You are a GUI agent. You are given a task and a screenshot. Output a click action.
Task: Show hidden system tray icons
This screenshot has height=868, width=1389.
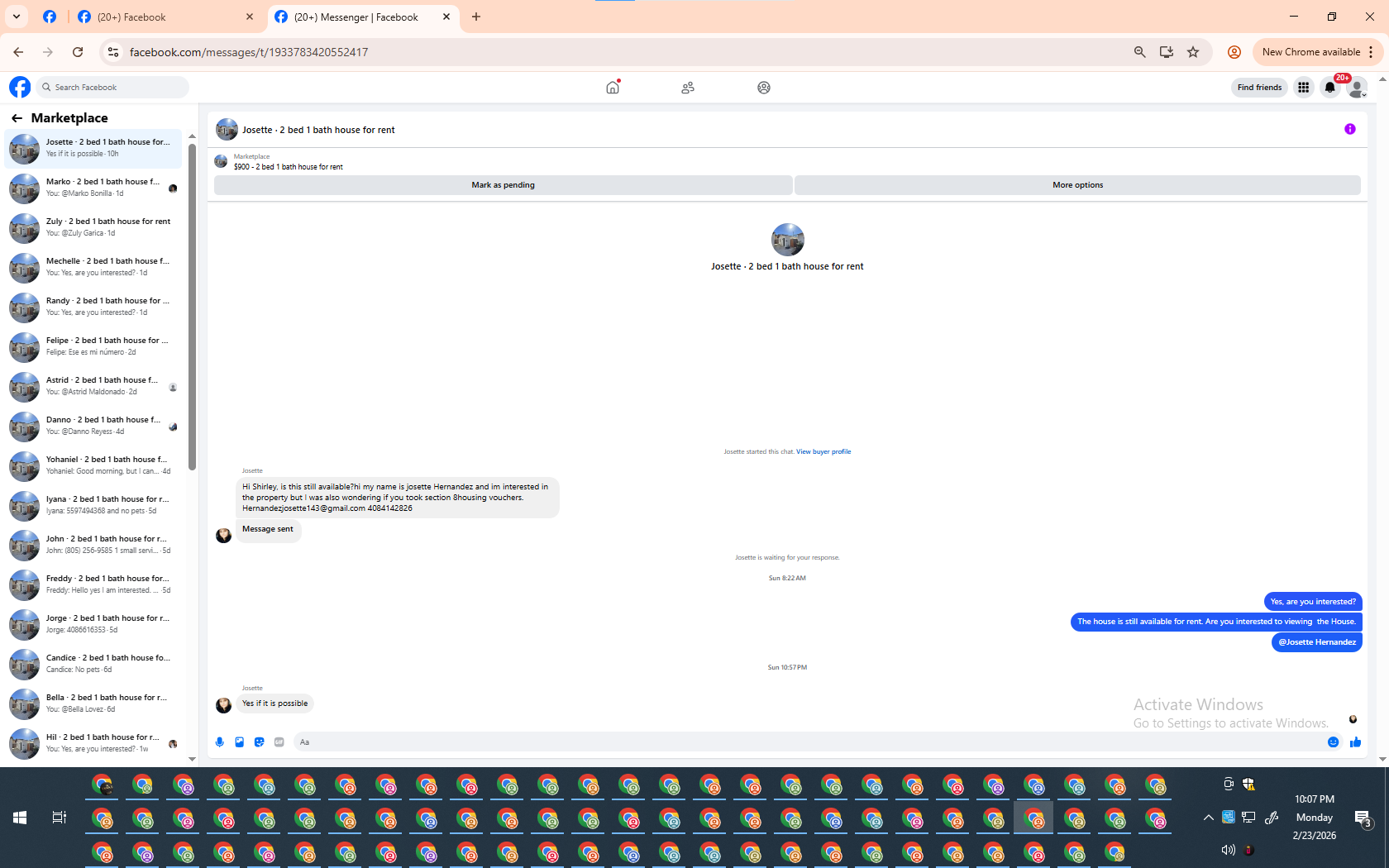1208,818
